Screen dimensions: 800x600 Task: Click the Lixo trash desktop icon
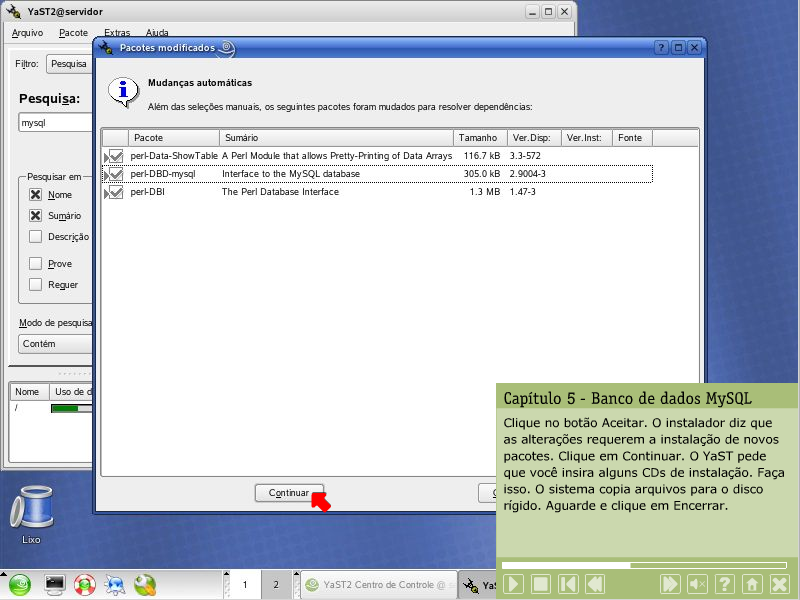(31, 508)
